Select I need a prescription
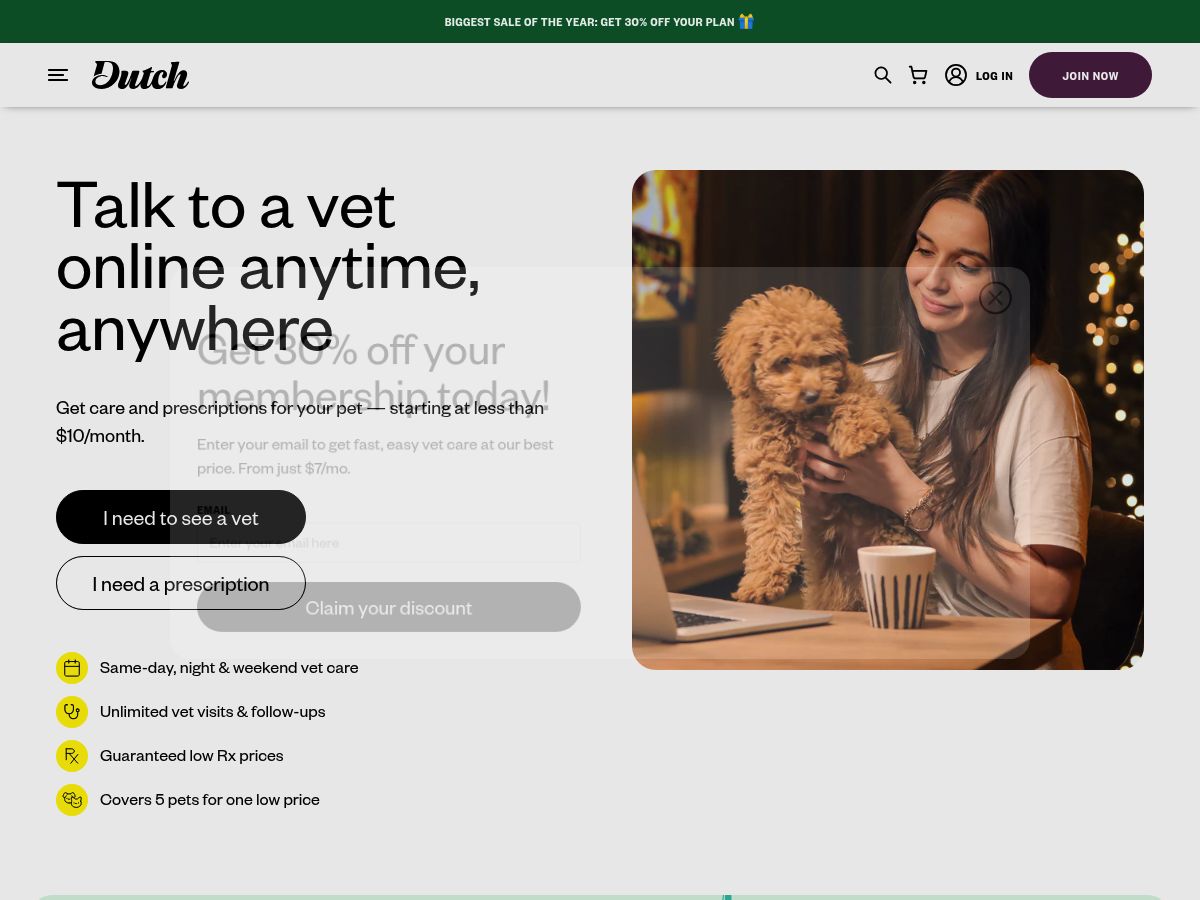 (x=181, y=583)
